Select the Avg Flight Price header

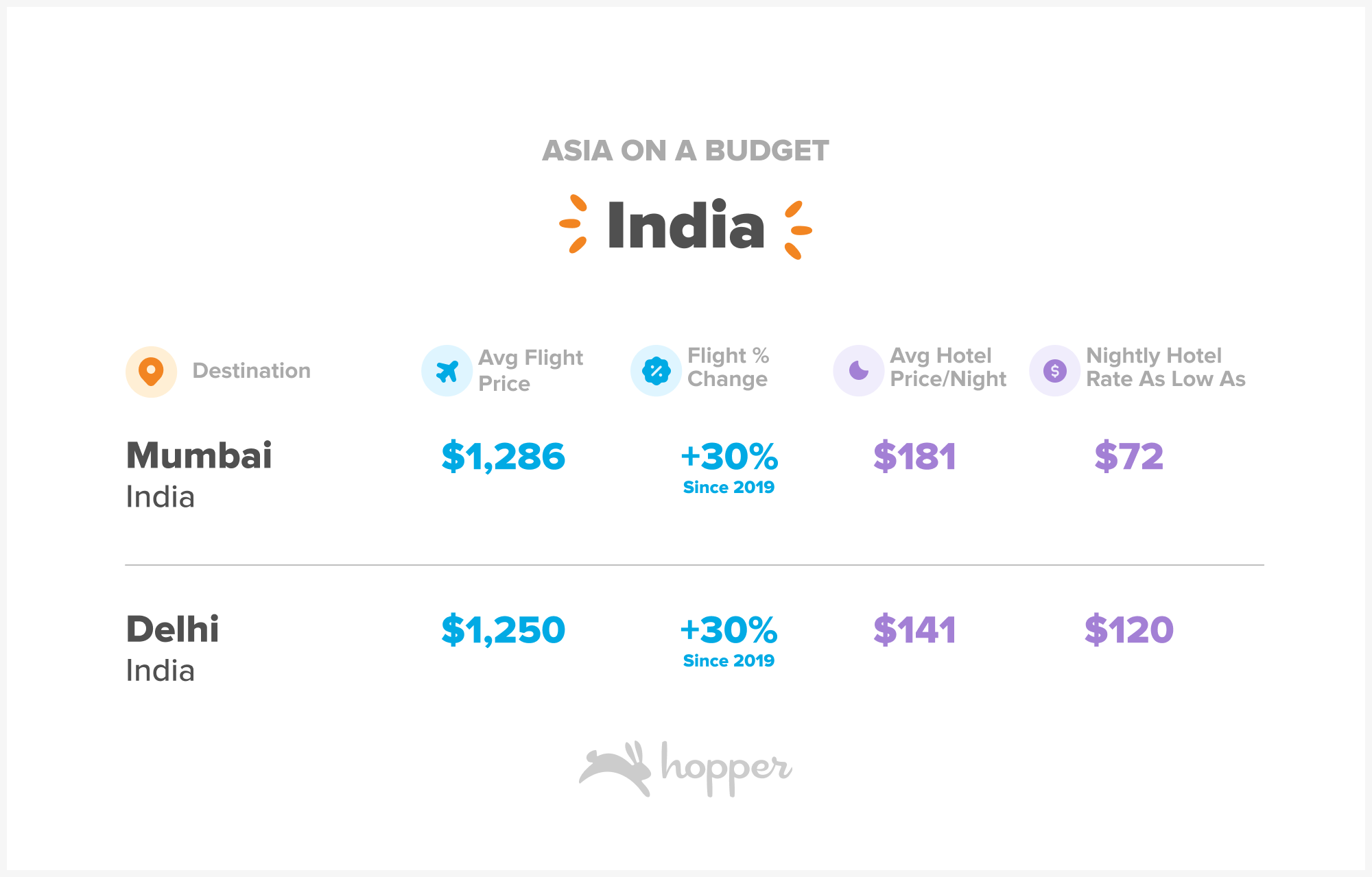point(530,370)
